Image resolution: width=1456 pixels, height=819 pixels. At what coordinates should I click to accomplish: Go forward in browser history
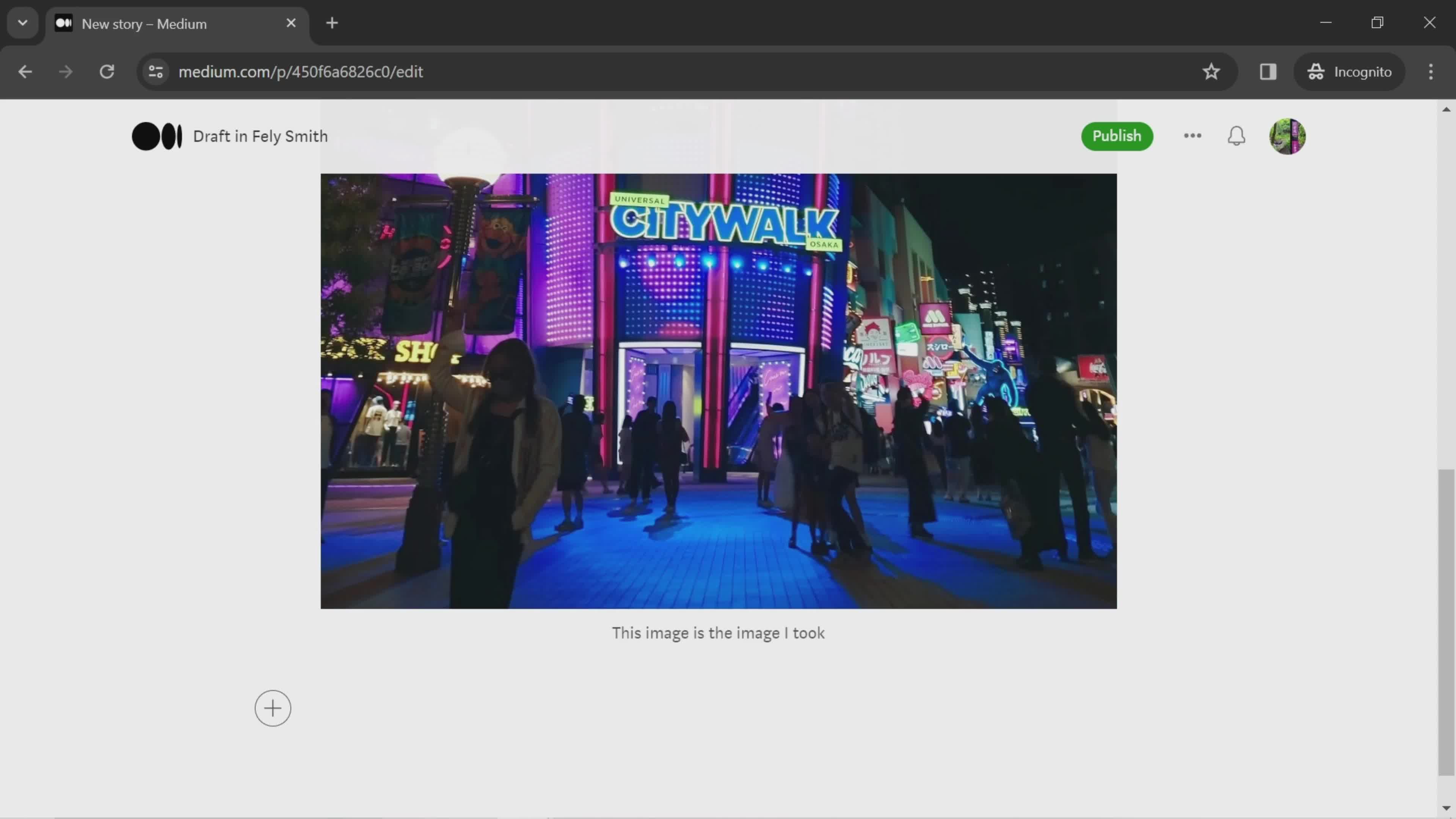pyautogui.click(x=66, y=72)
